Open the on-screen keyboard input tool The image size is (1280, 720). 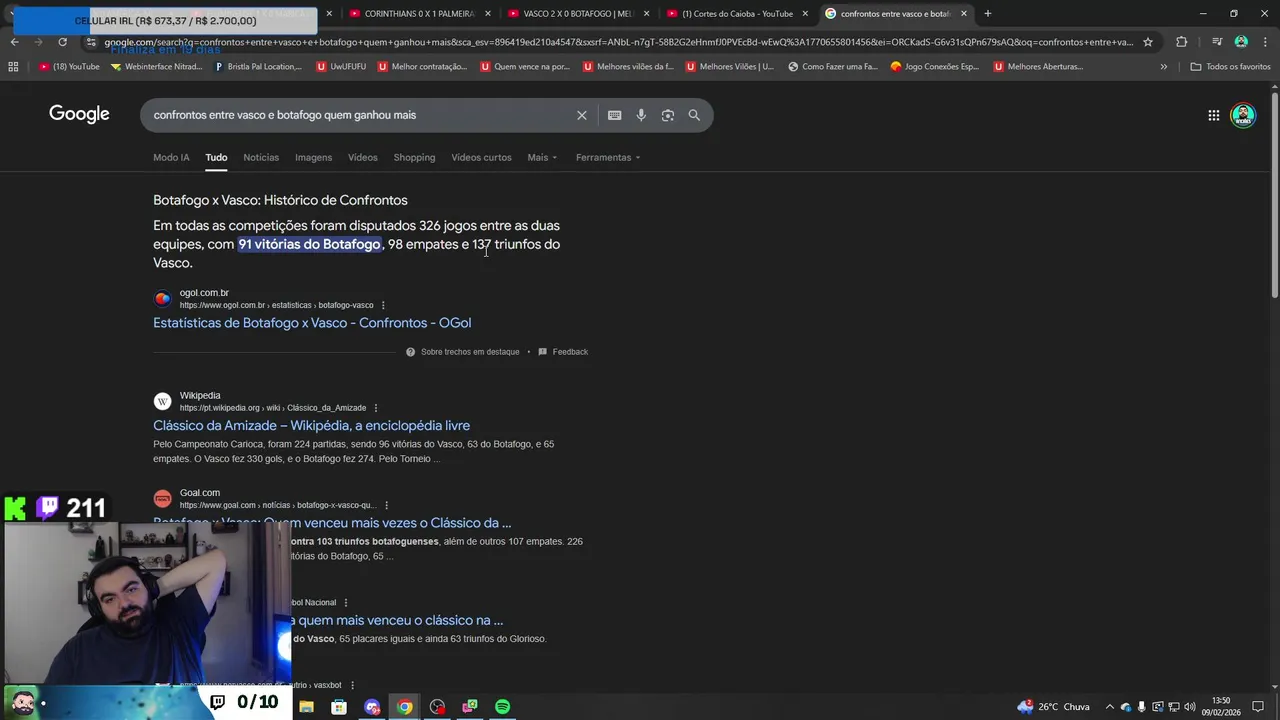614,115
